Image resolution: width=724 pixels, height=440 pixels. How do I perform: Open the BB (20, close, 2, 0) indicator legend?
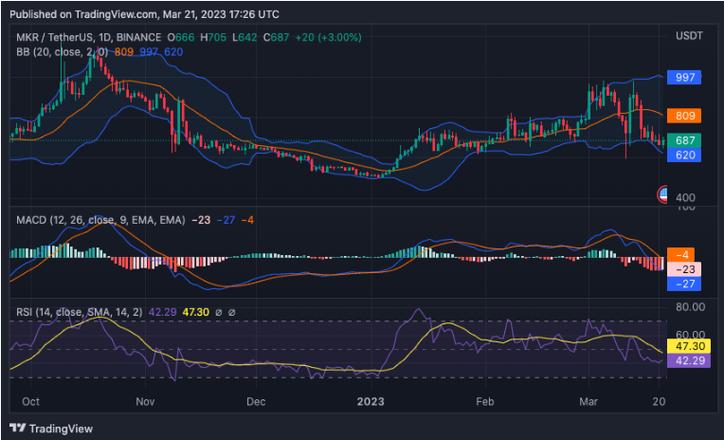[62, 52]
